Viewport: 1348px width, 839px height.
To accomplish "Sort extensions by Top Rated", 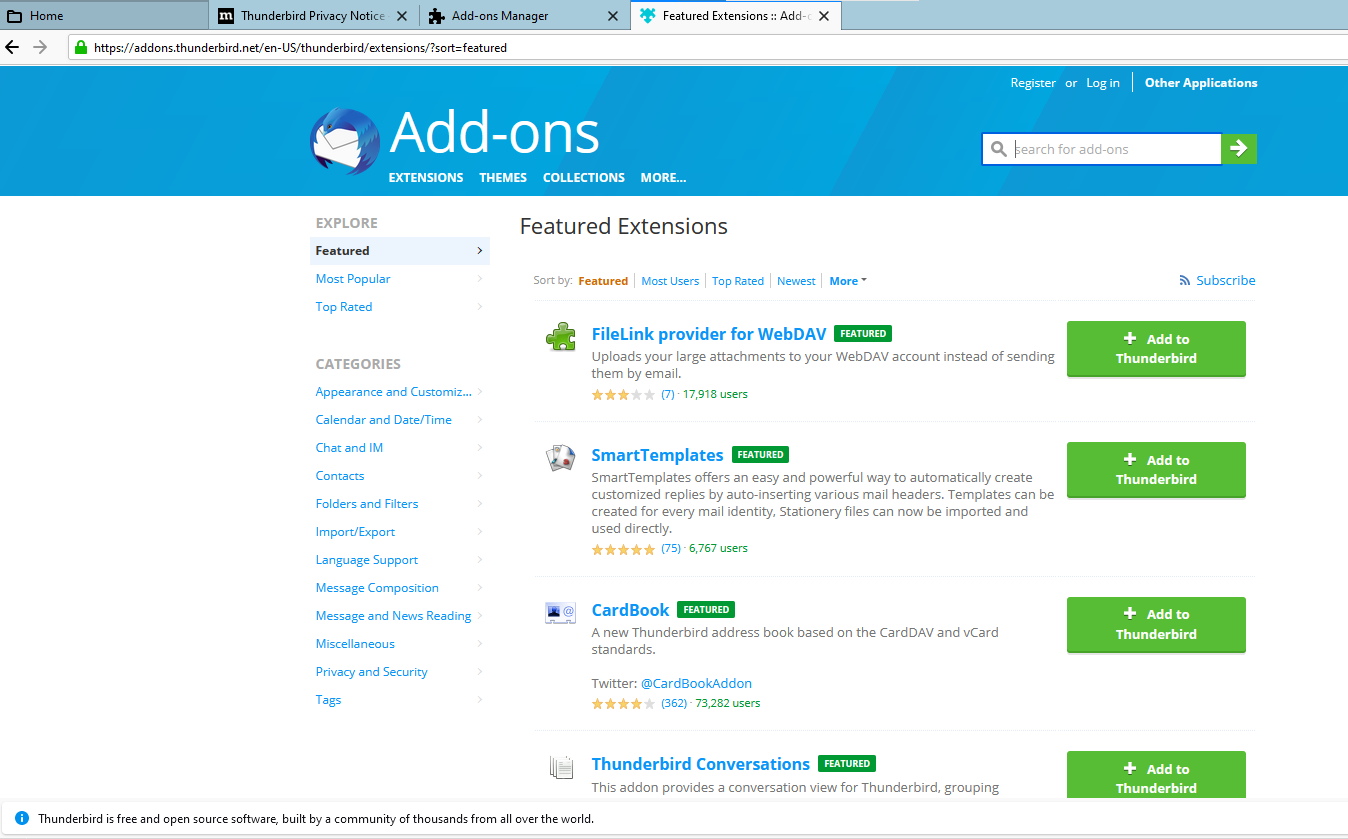I will [x=738, y=281].
